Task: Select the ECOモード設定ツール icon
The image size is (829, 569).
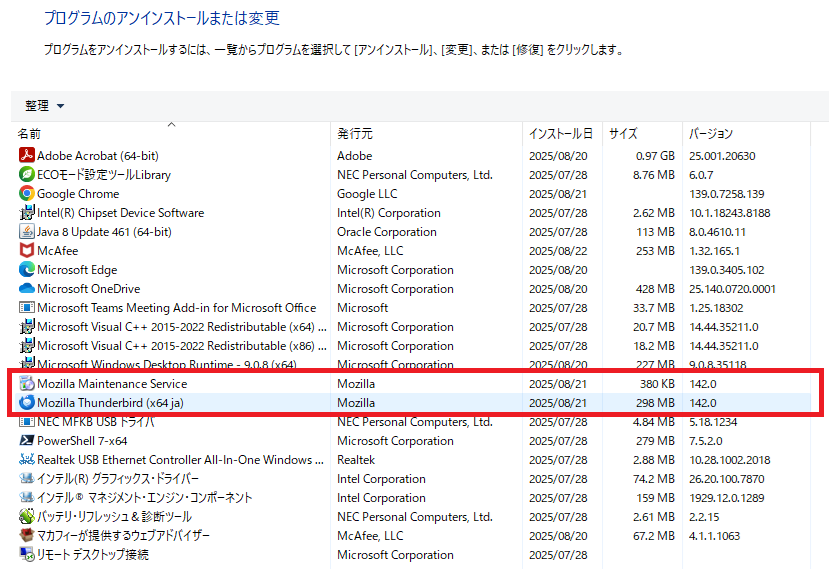Action: 27,175
